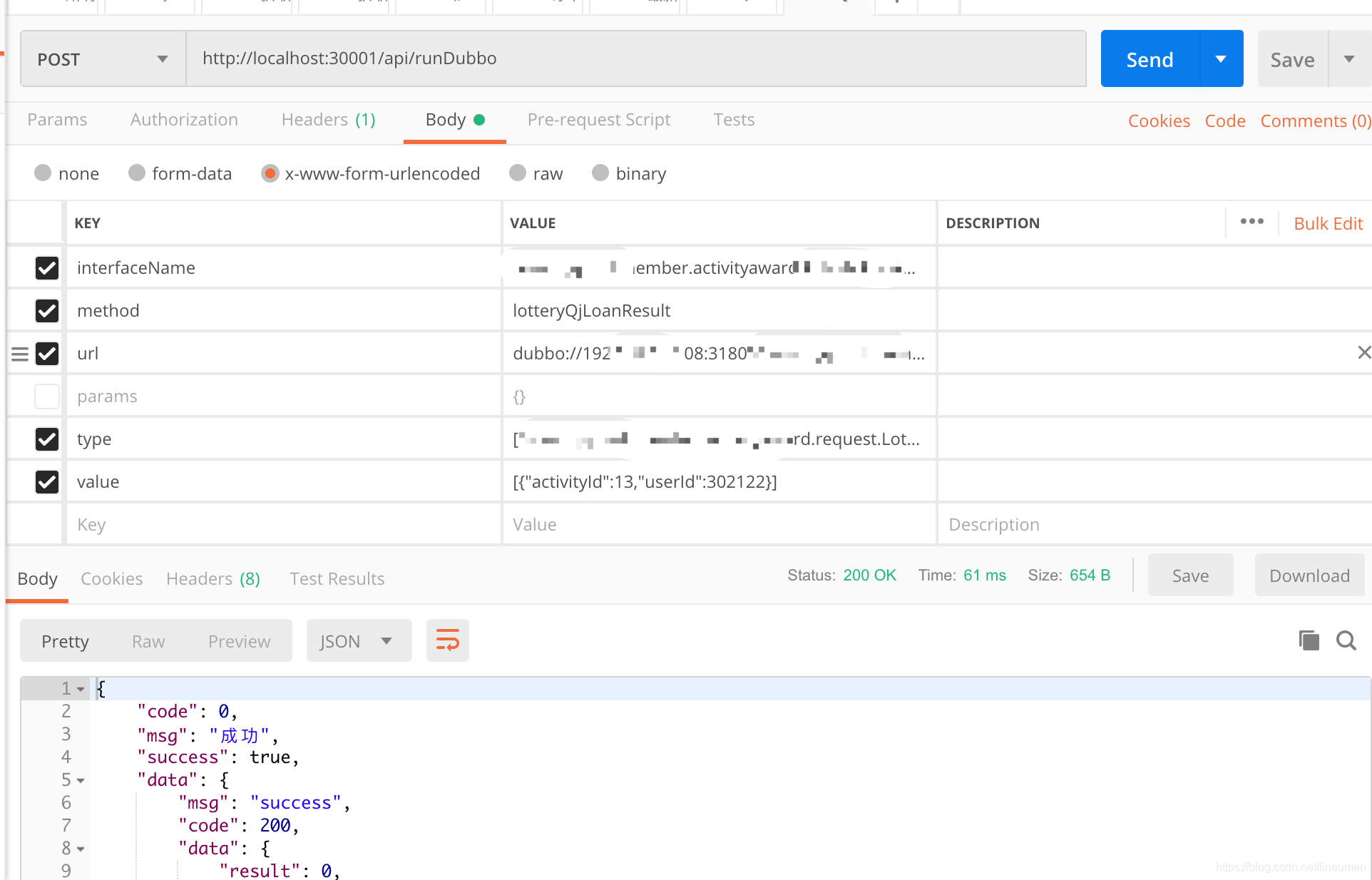Collapse the JSON root at line 1

click(x=81, y=689)
